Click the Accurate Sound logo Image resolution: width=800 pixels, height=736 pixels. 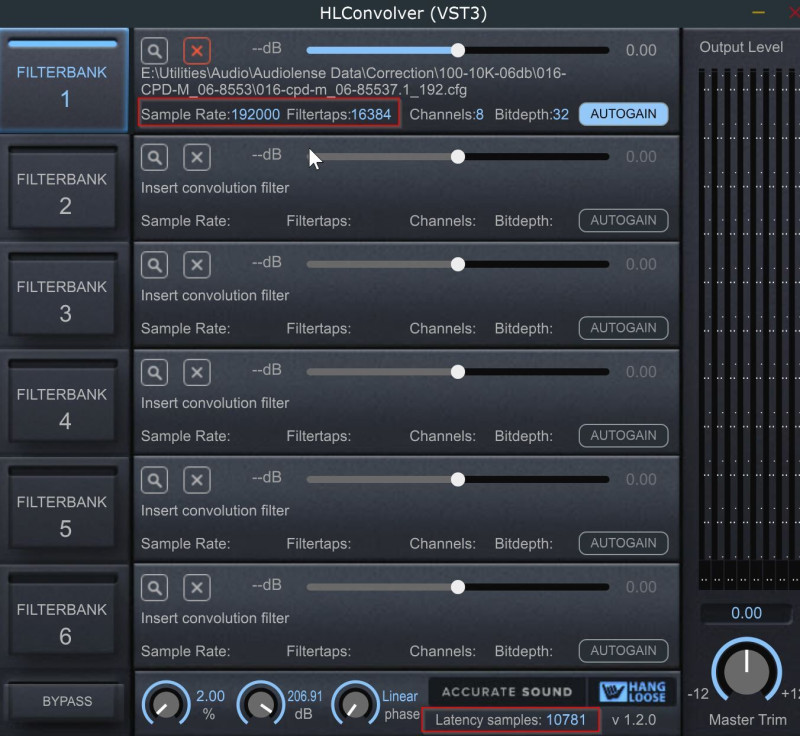click(x=507, y=692)
